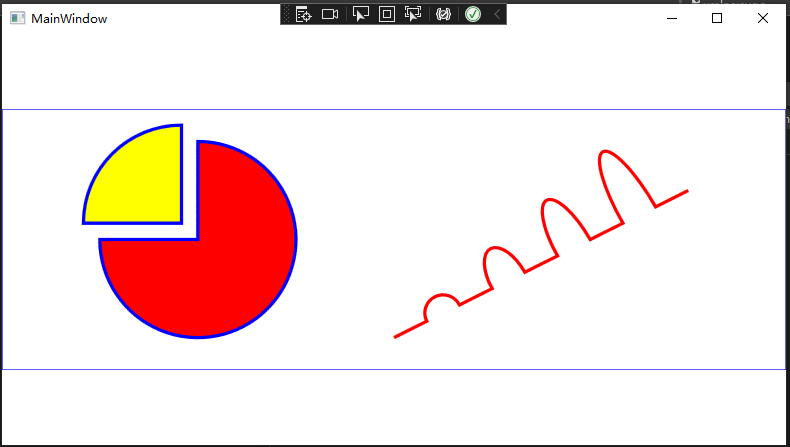Open the XAML binding failures icon
790x447 pixels.
(443, 15)
